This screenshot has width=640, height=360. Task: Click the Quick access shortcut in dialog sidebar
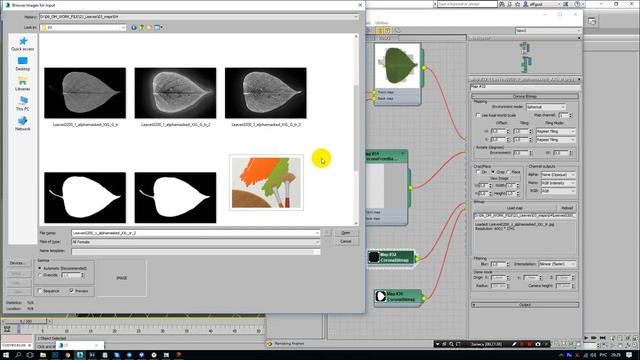coord(23,44)
